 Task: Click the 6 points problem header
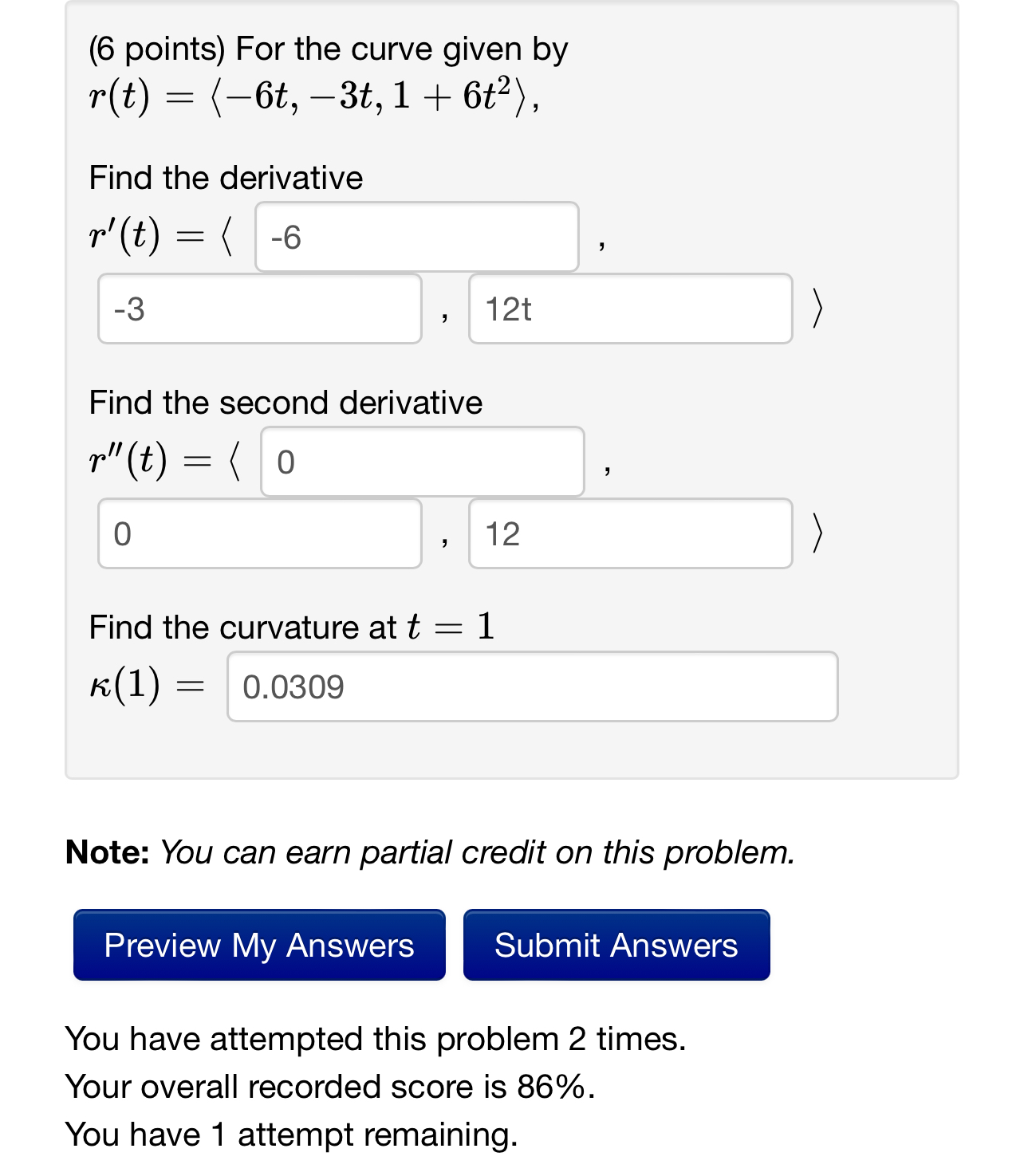(329, 48)
